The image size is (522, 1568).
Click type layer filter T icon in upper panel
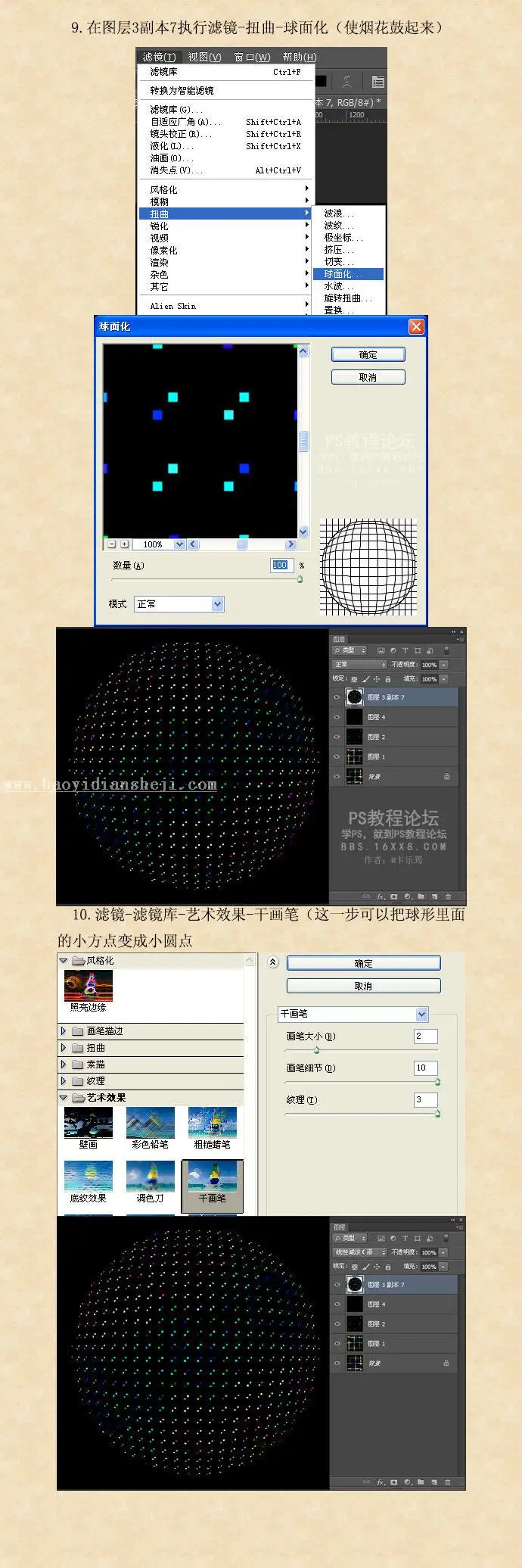405,650
